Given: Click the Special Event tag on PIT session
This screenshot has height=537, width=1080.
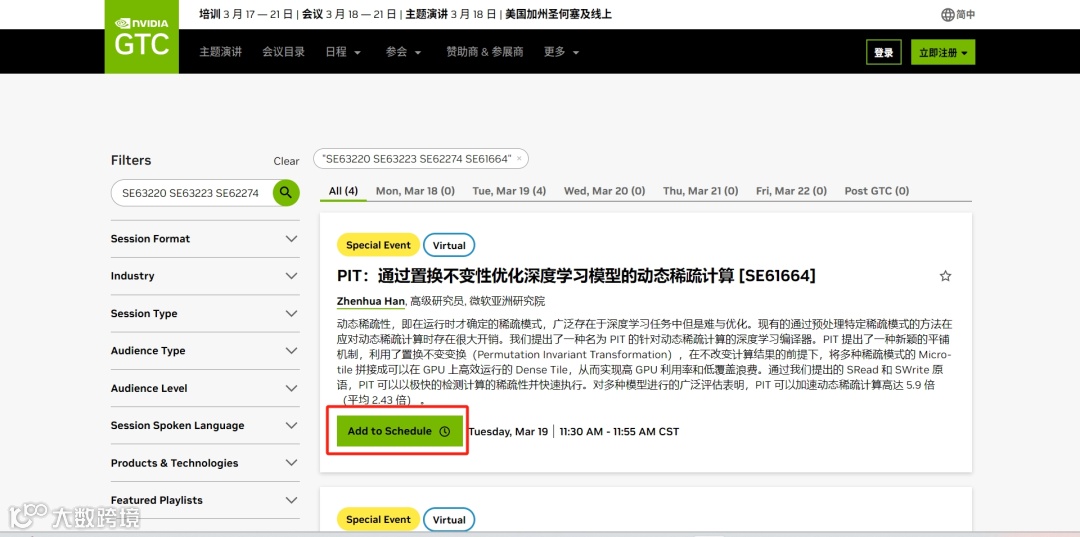Looking at the screenshot, I should click(378, 245).
